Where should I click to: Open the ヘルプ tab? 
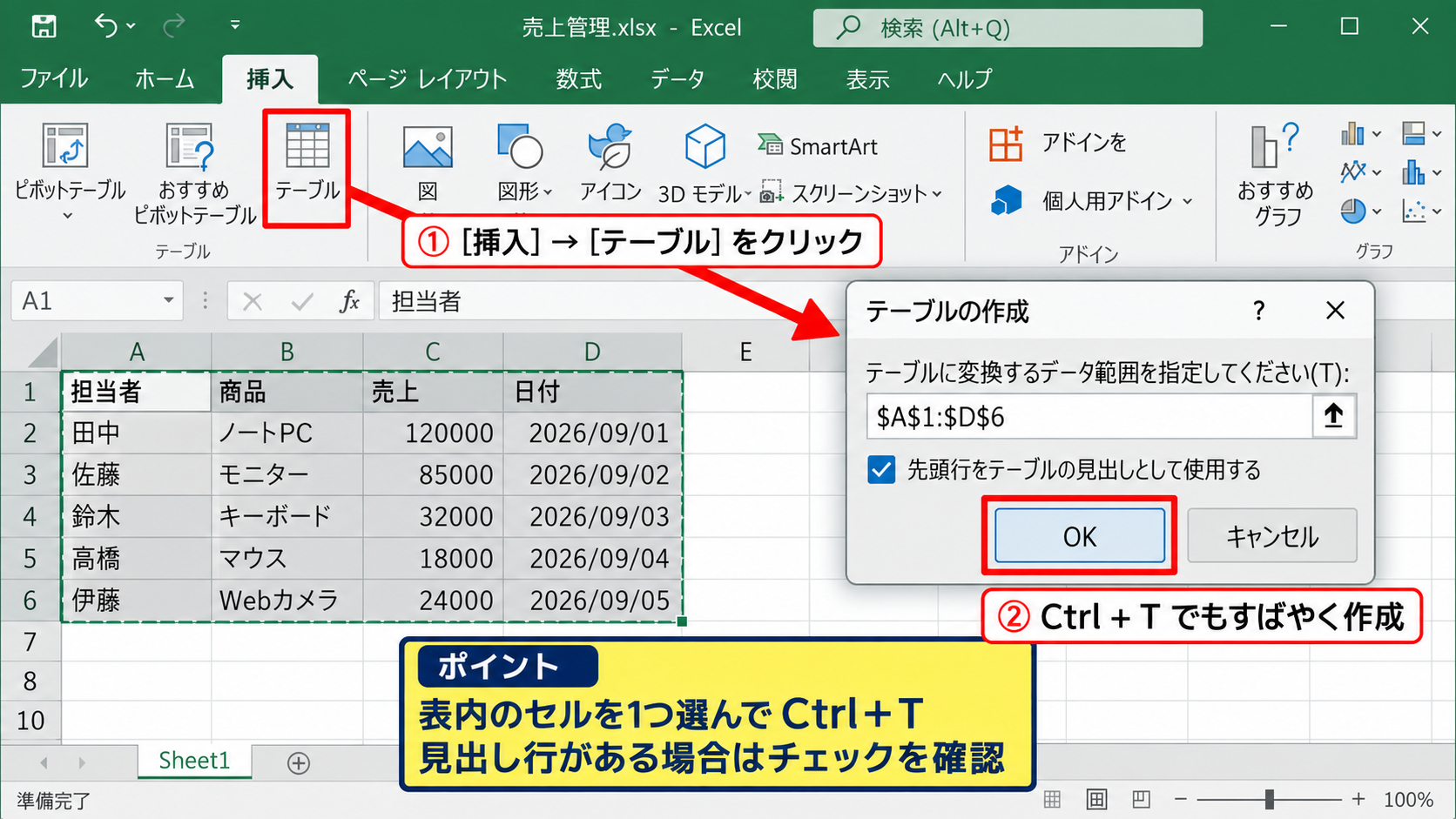(x=965, y=79)
